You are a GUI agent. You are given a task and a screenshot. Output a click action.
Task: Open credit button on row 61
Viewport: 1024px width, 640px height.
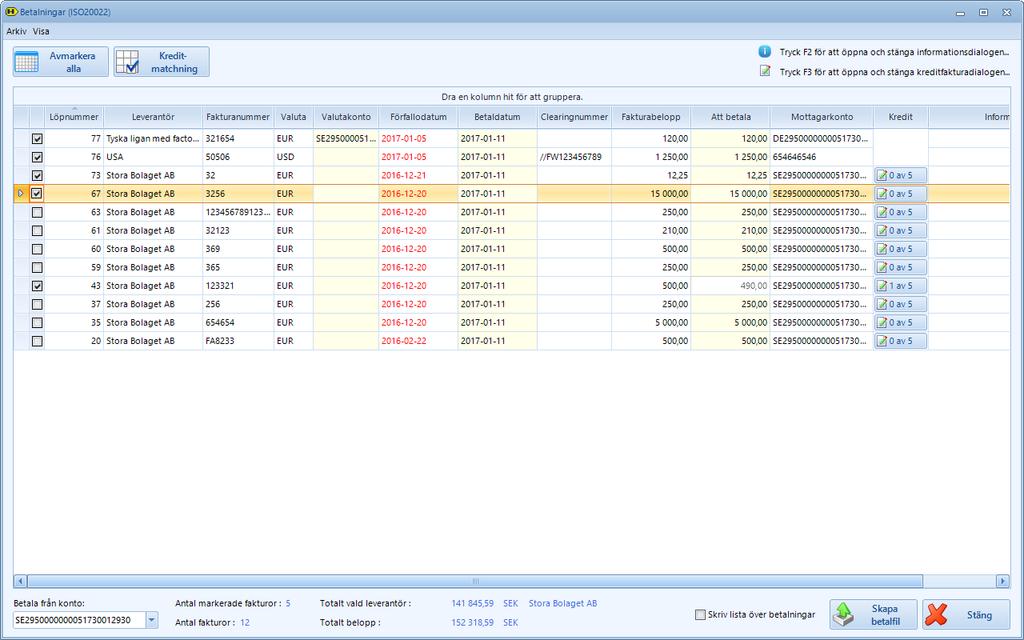click(x=901, y=231)
